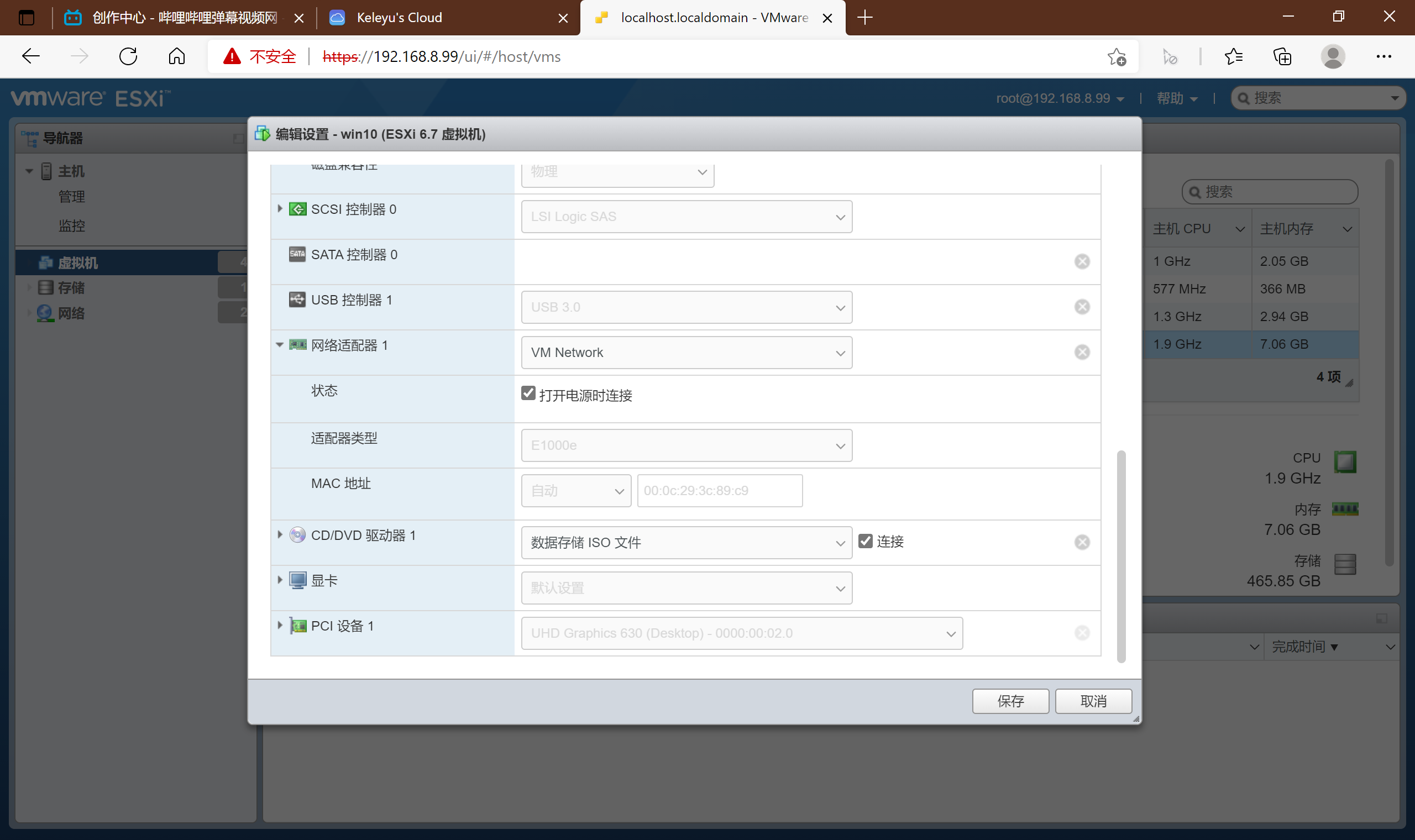Expand PCI device 1 settings

(280, 626)
